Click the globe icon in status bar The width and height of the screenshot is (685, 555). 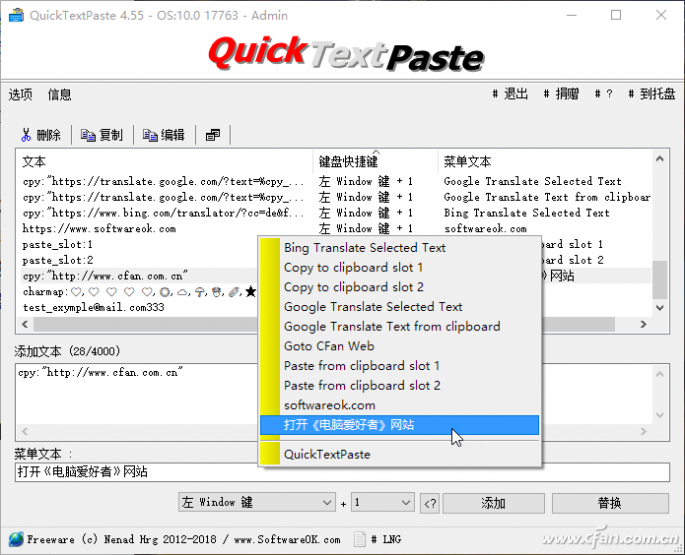point(16,539)
